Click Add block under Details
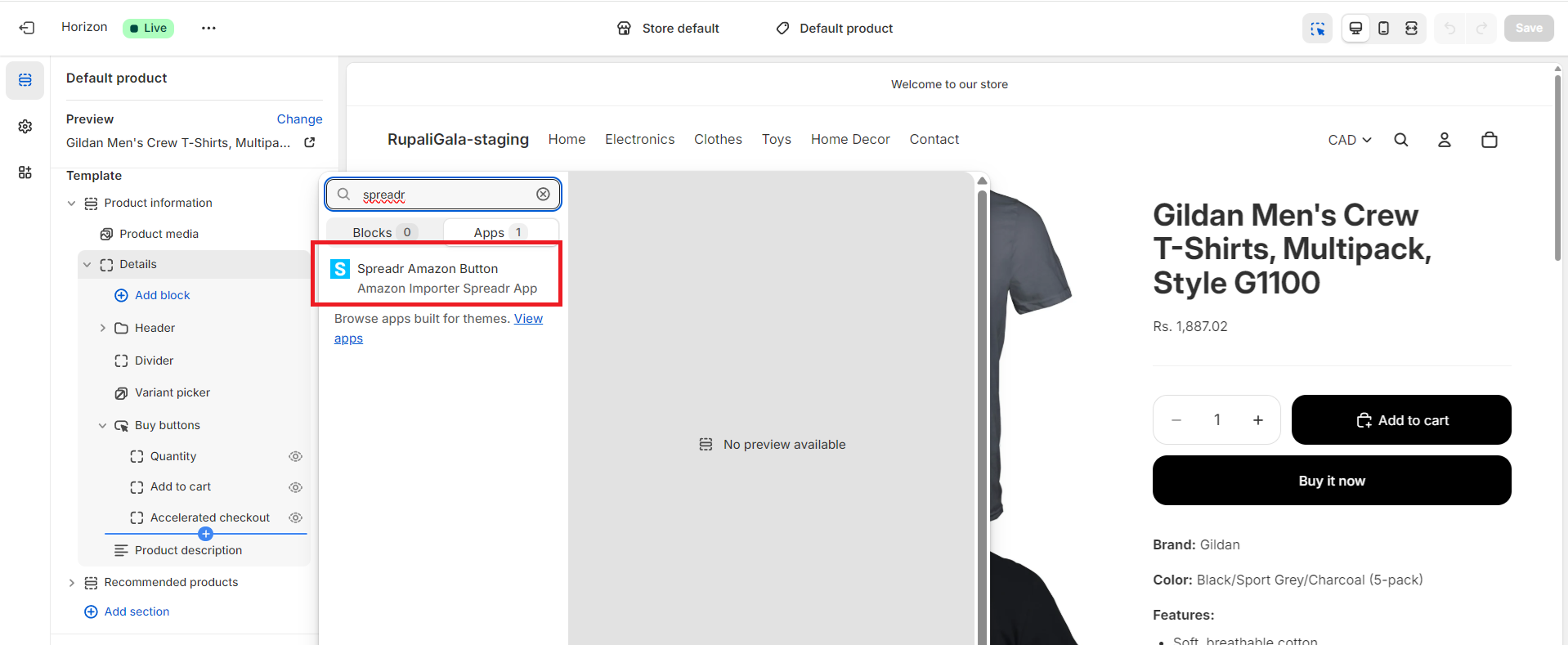Screen dimensions: 1568x645 coord(152,295)
